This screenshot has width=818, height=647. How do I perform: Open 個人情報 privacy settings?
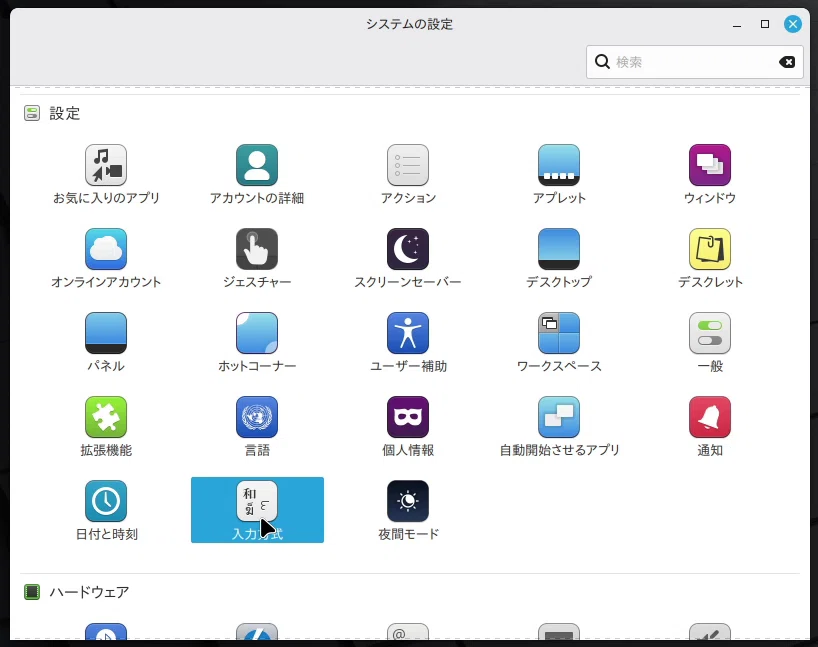pyautogui.click(x=408, y=427)
